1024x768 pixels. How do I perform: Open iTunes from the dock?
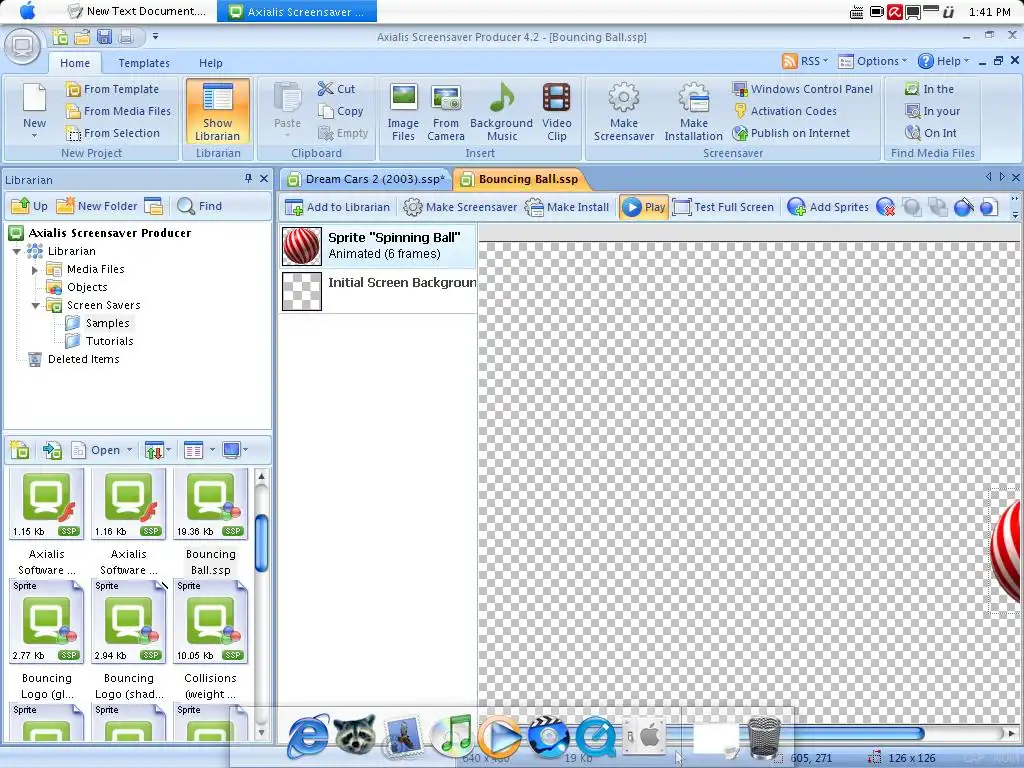[x=453, y=736]
